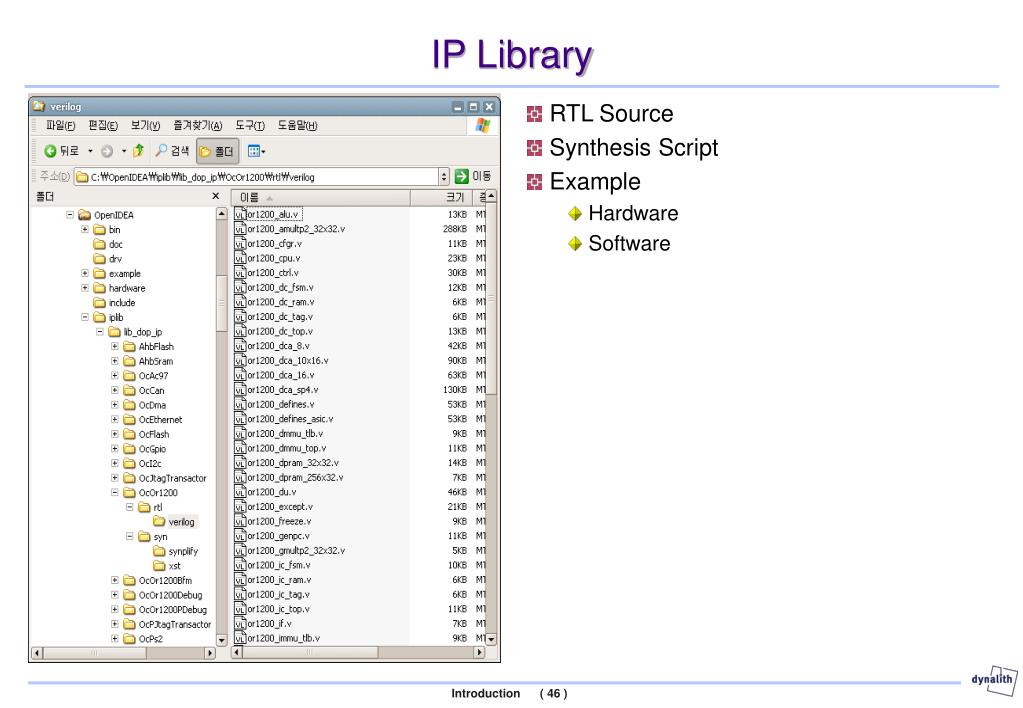
Task: Select the OcAc97 folder icon
Action: tap(129, 376)
